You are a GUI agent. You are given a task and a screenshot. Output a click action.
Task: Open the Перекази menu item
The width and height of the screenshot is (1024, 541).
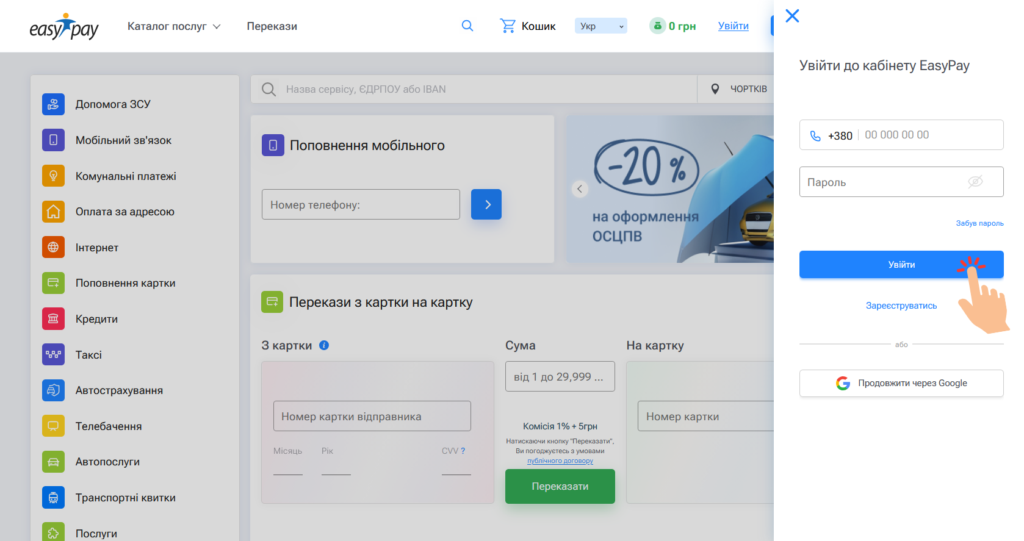tap(272, 26)
